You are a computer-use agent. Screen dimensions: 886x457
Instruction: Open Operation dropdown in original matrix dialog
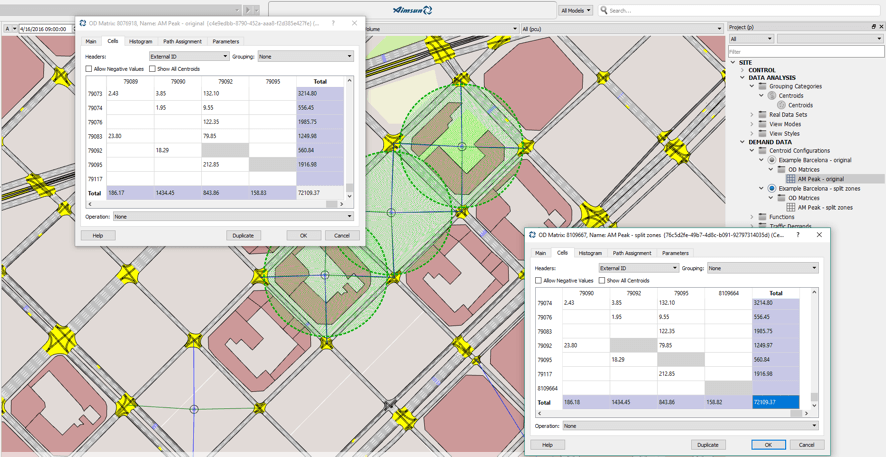(233, 216)
